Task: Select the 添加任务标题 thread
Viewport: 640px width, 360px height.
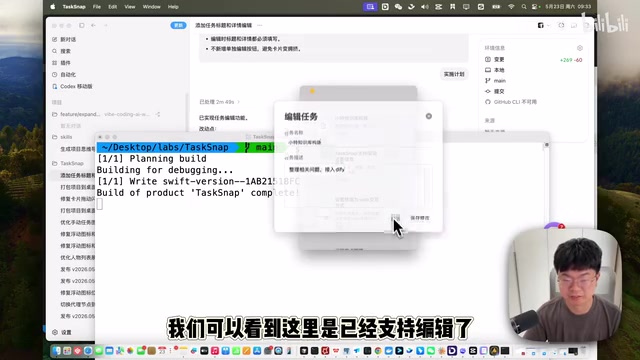Action: coord(78,176)
